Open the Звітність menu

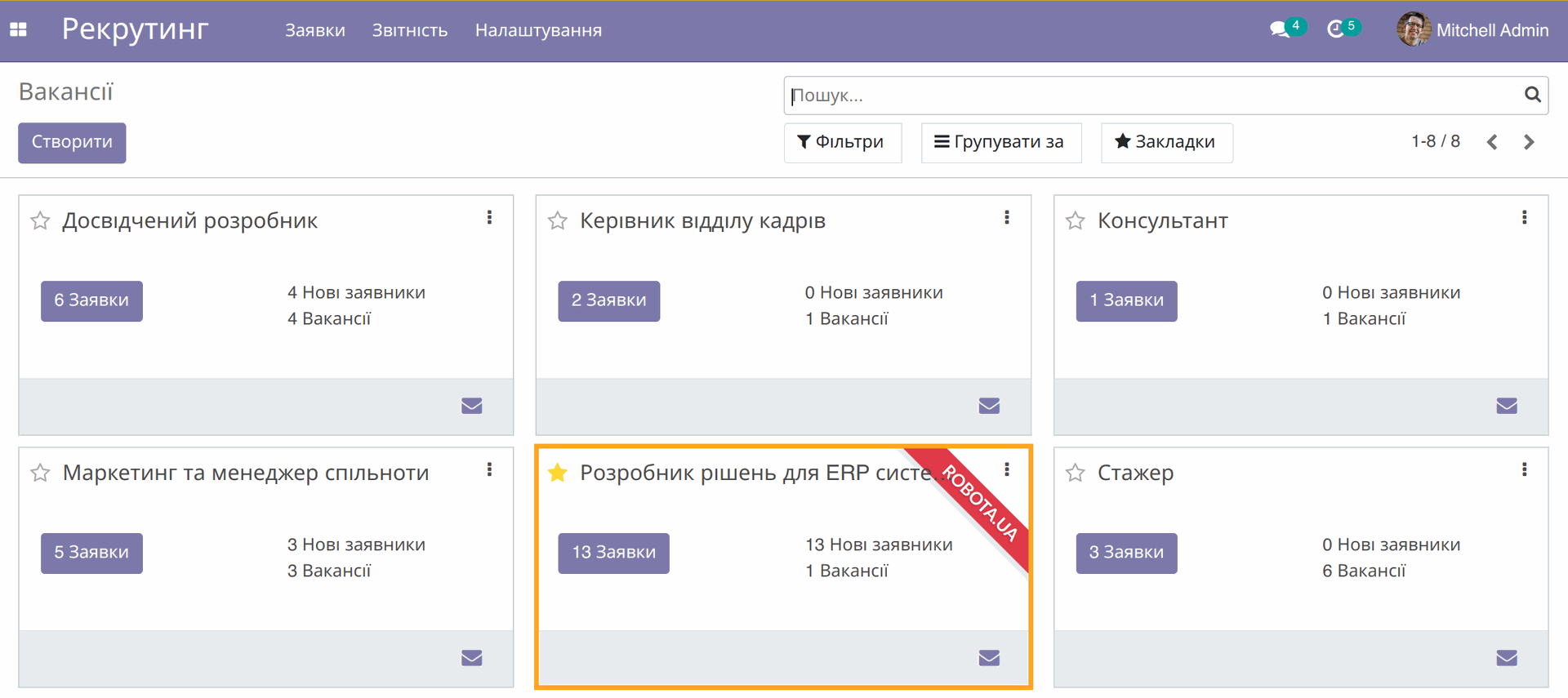click(410, 30)
